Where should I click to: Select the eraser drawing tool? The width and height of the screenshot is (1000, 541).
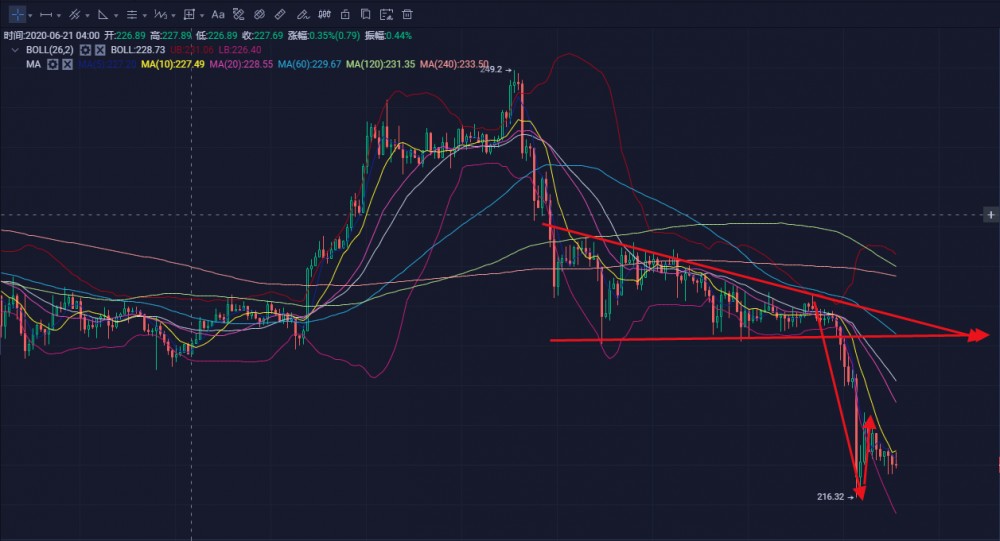point(259,15)
